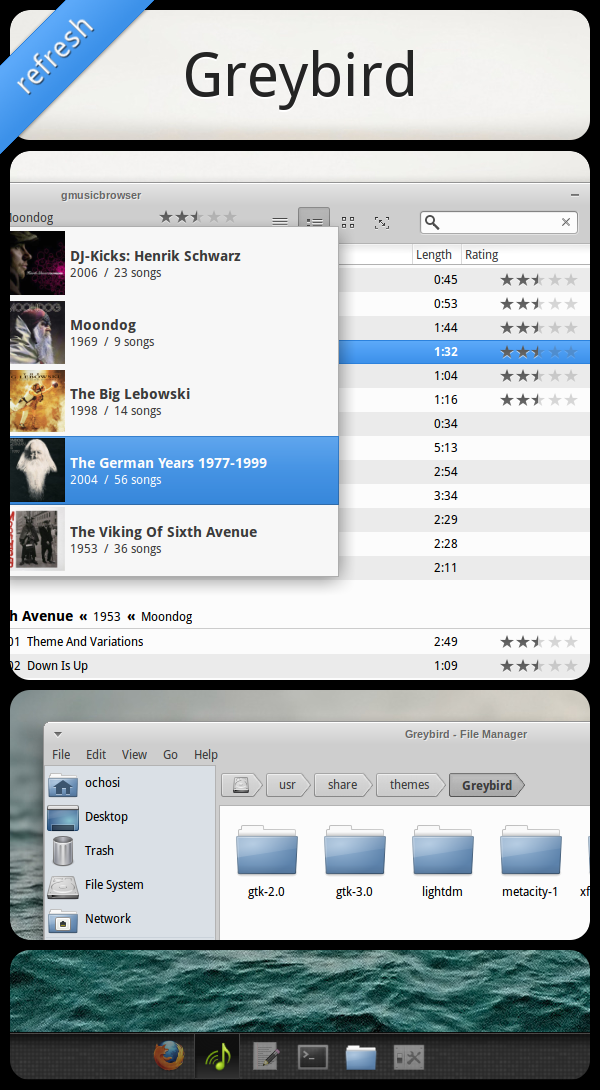Image resolution: width=600 pixels, height=1090 pixels.
Task: Toggle the fullscreen layout button
Action: pyautogui.click(x=381, y=222)
